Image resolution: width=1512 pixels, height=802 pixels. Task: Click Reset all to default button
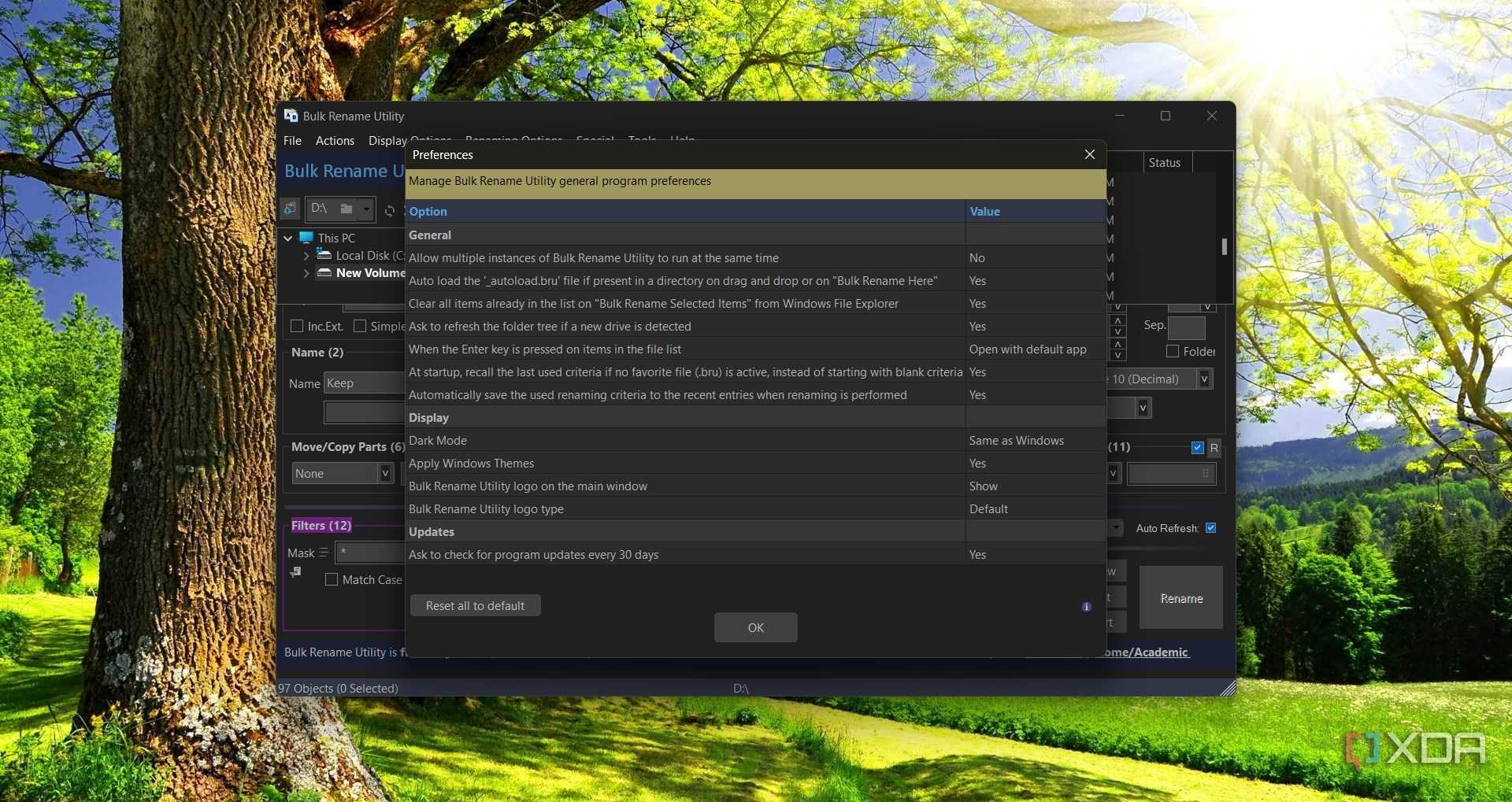pos(475,605)
